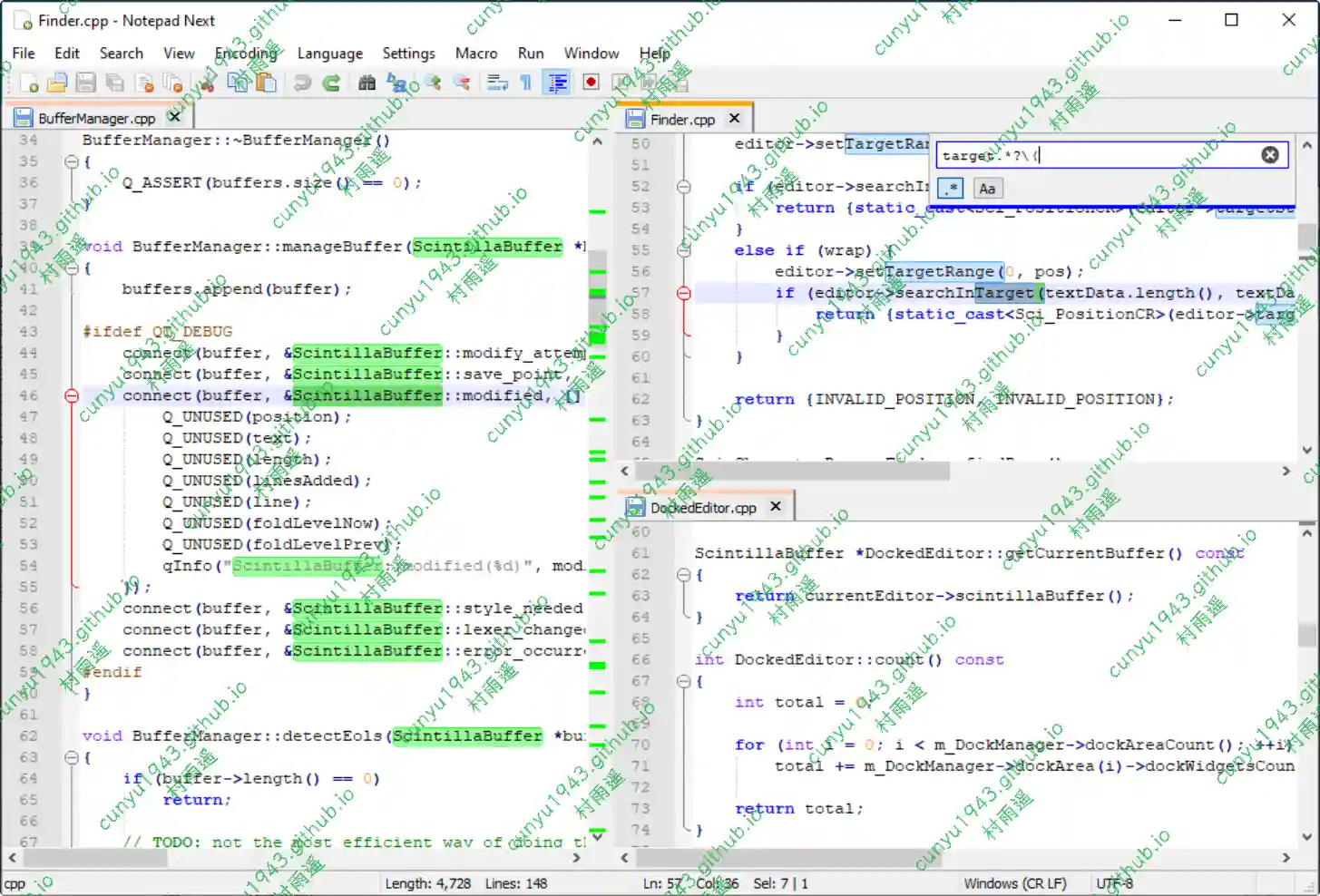This screenshot has height=896, width=1320.
Task: Open Find with the binoculars icon
Action: (367, 83)
